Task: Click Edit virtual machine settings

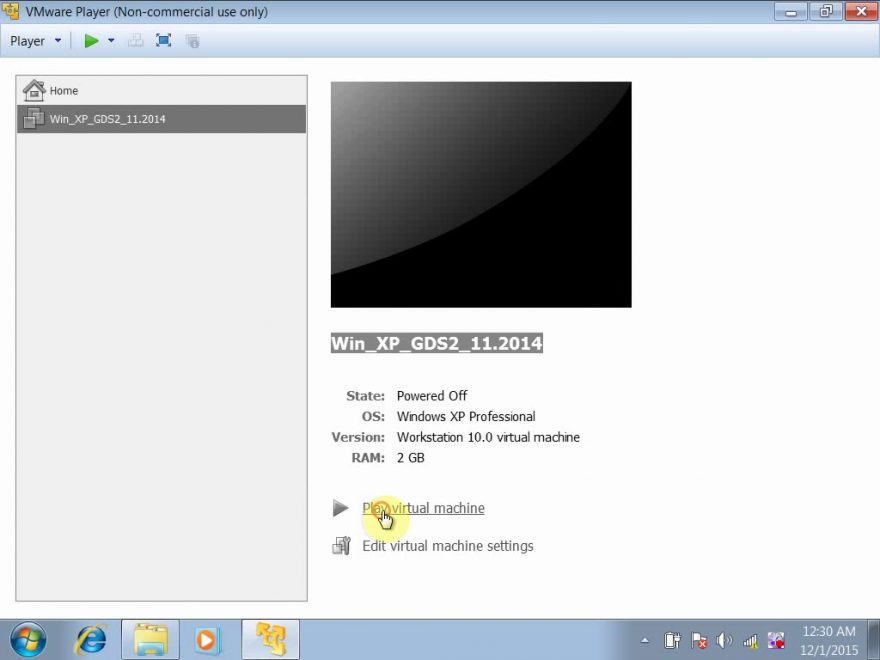Action: tap(447, 545)
